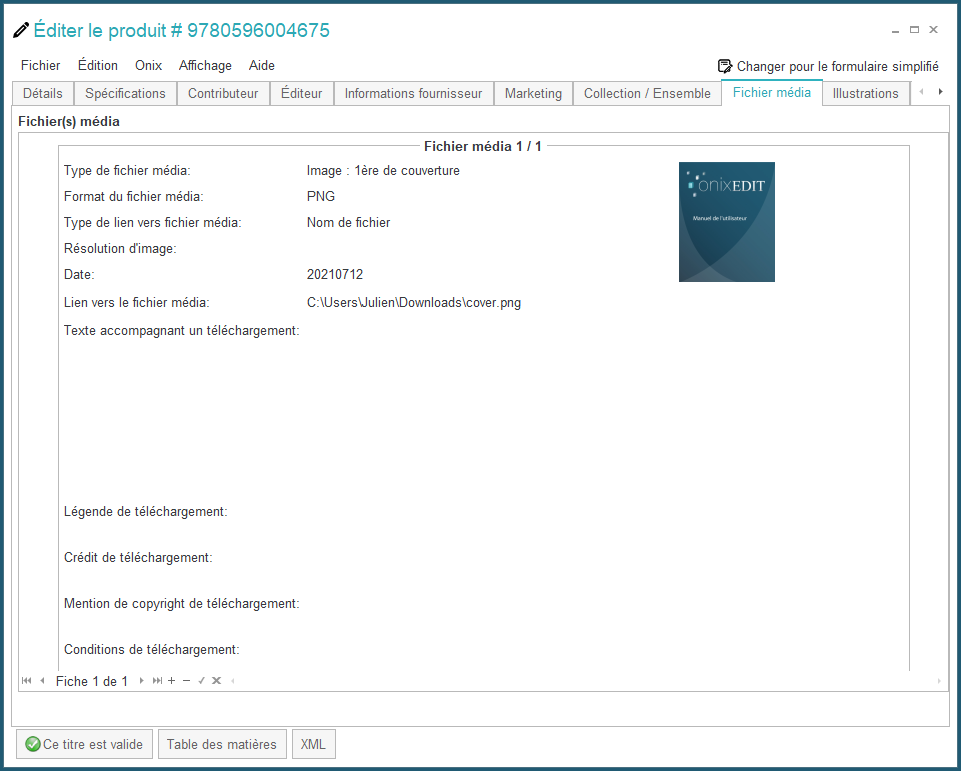Switch to the Spécifications tab

tap(125, 93)
